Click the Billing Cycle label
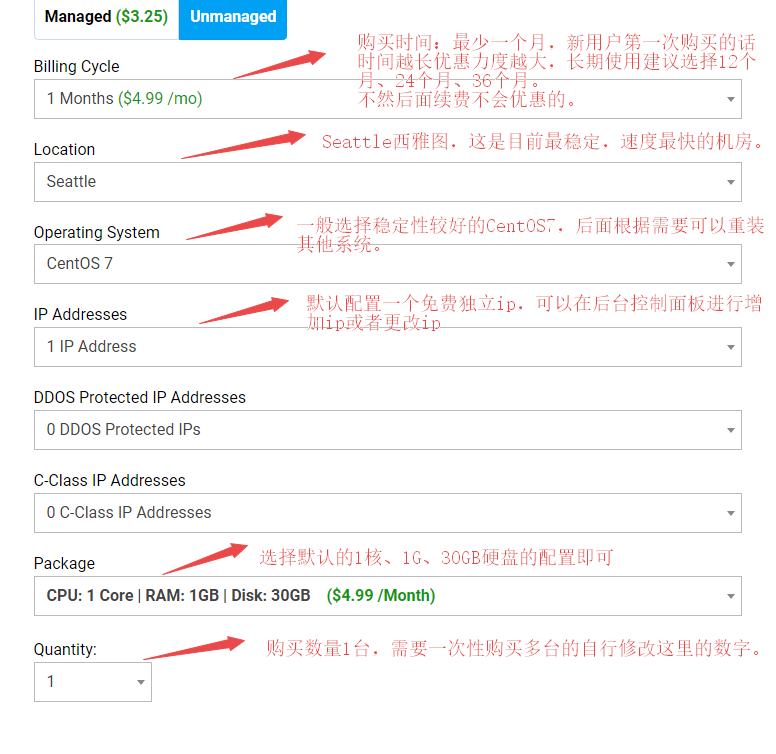Viewport: 776px width, 754px height. [x=77, y=66]
